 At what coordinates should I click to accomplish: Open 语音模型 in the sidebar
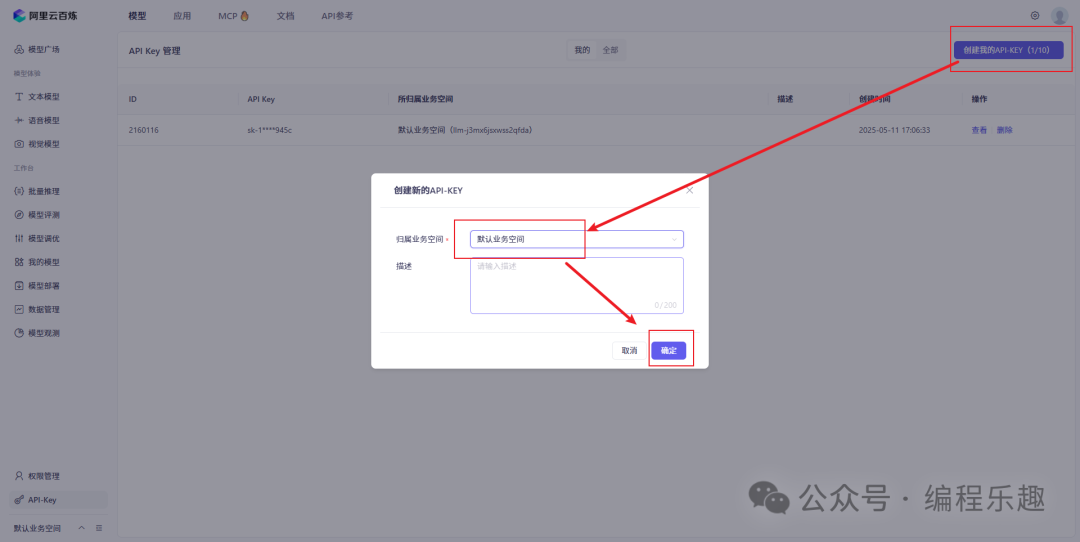click(37, 121)
